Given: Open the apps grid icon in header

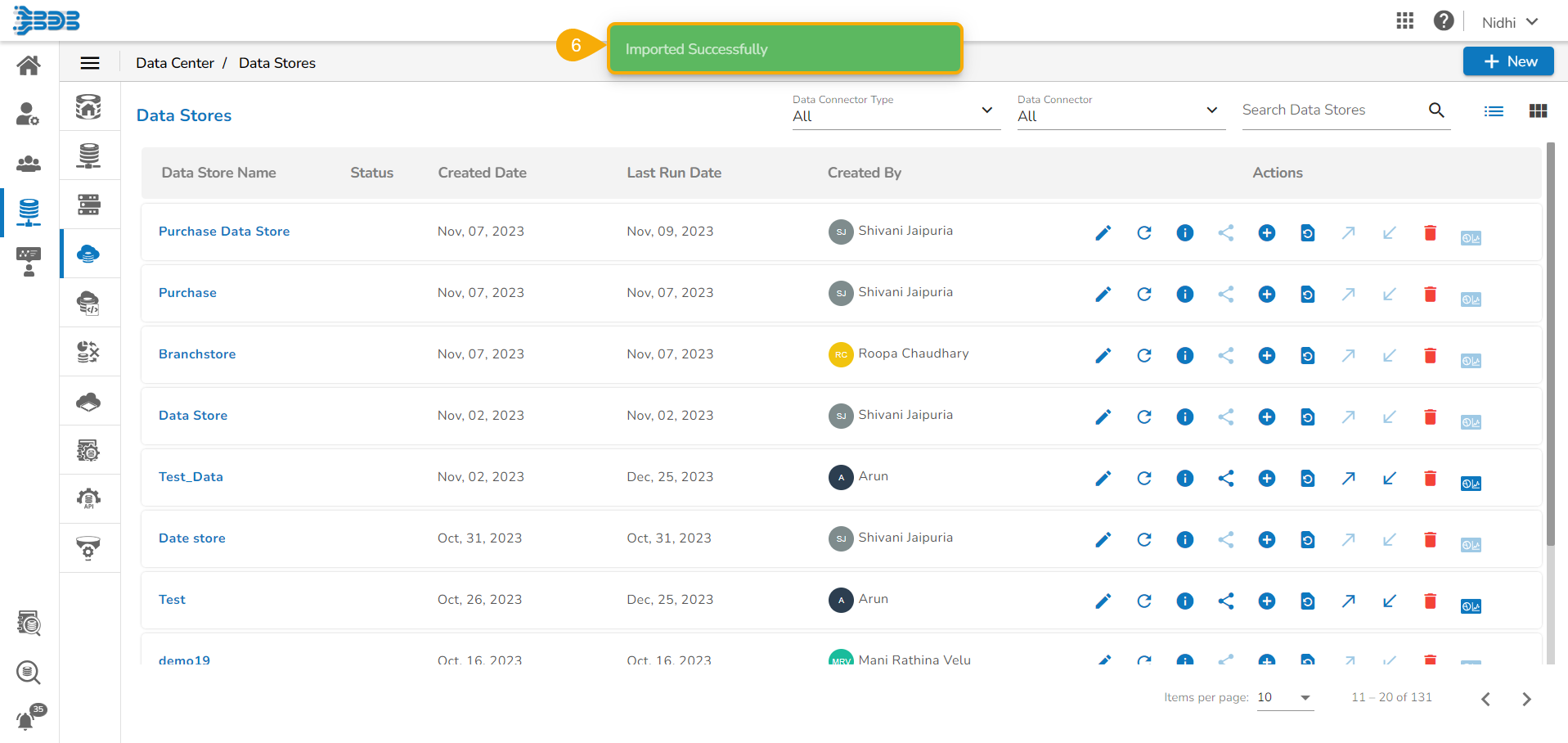Looking at the screenshot, I should tap(1404, 21).
